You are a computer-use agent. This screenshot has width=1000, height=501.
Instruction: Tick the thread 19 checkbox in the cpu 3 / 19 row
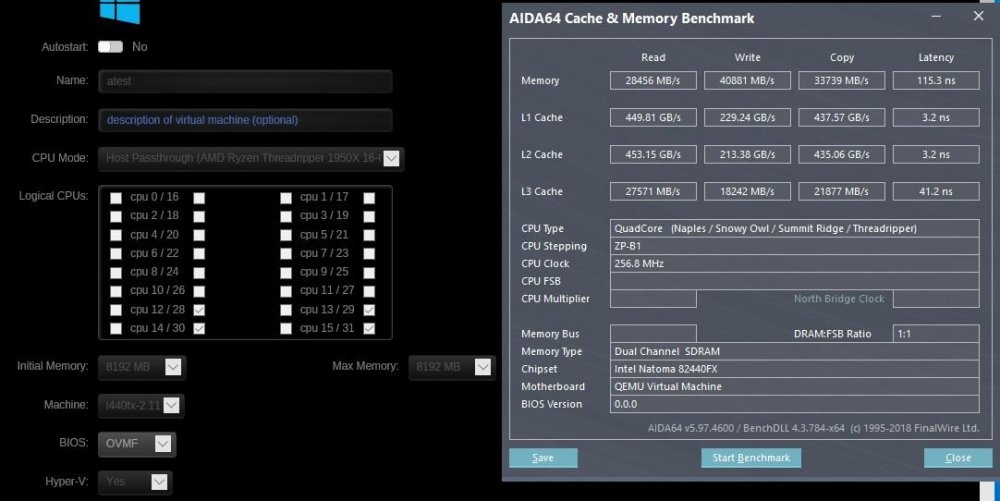369,217
